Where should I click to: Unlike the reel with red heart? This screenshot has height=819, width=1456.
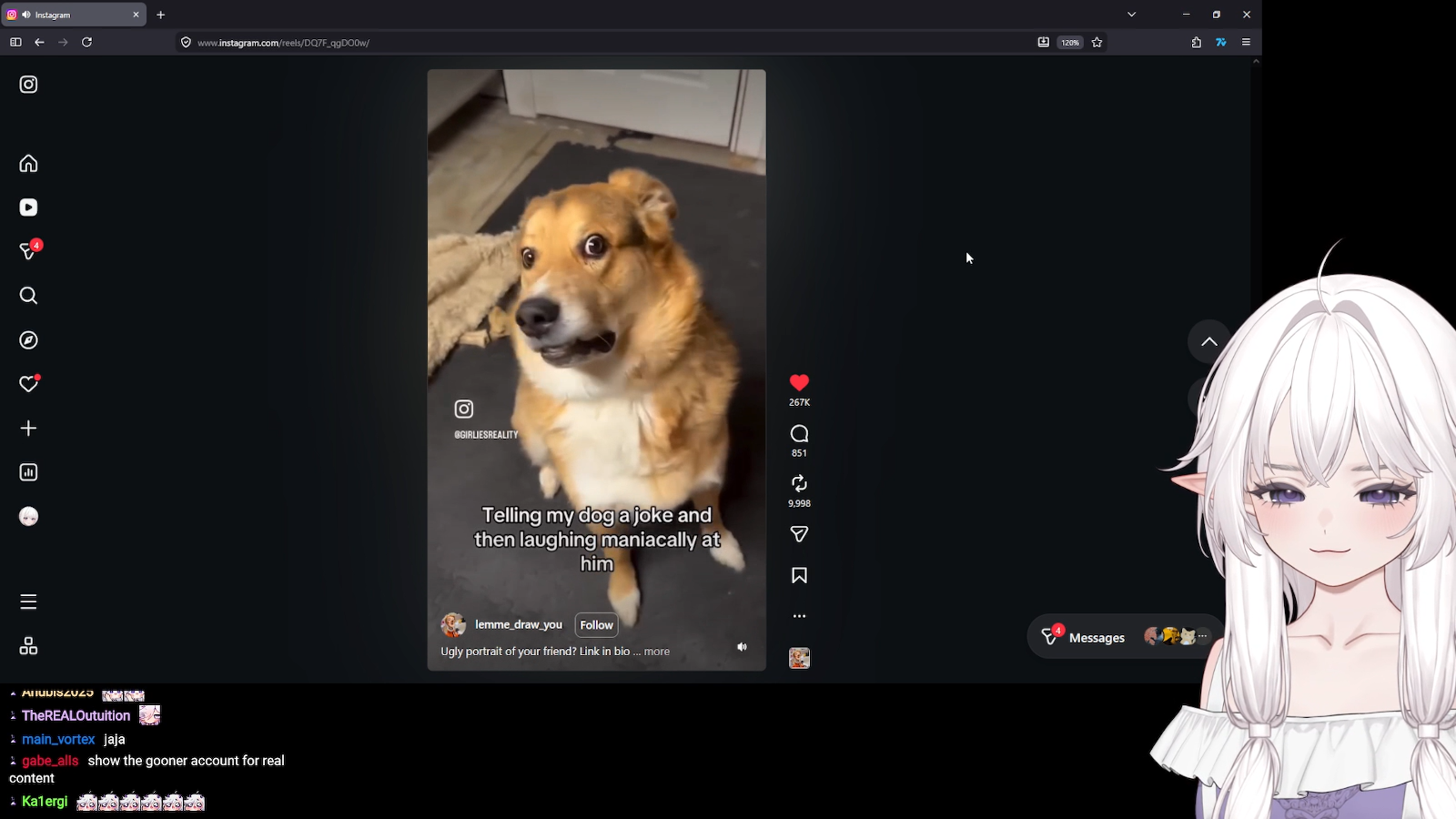(x=799, y=383)
